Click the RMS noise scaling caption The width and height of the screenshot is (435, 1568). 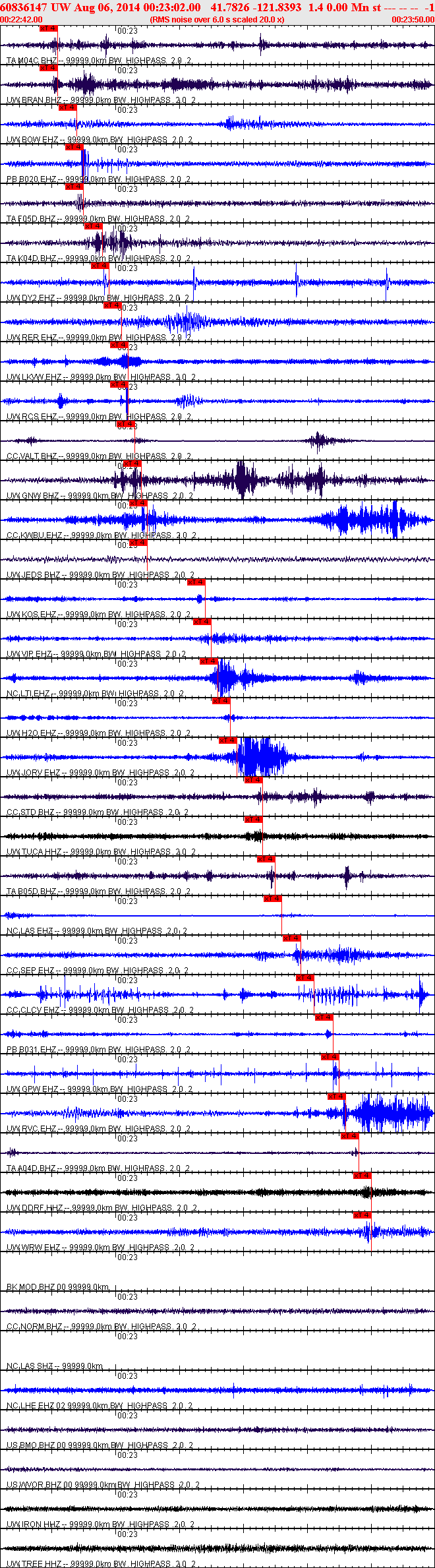coord(217,20)
